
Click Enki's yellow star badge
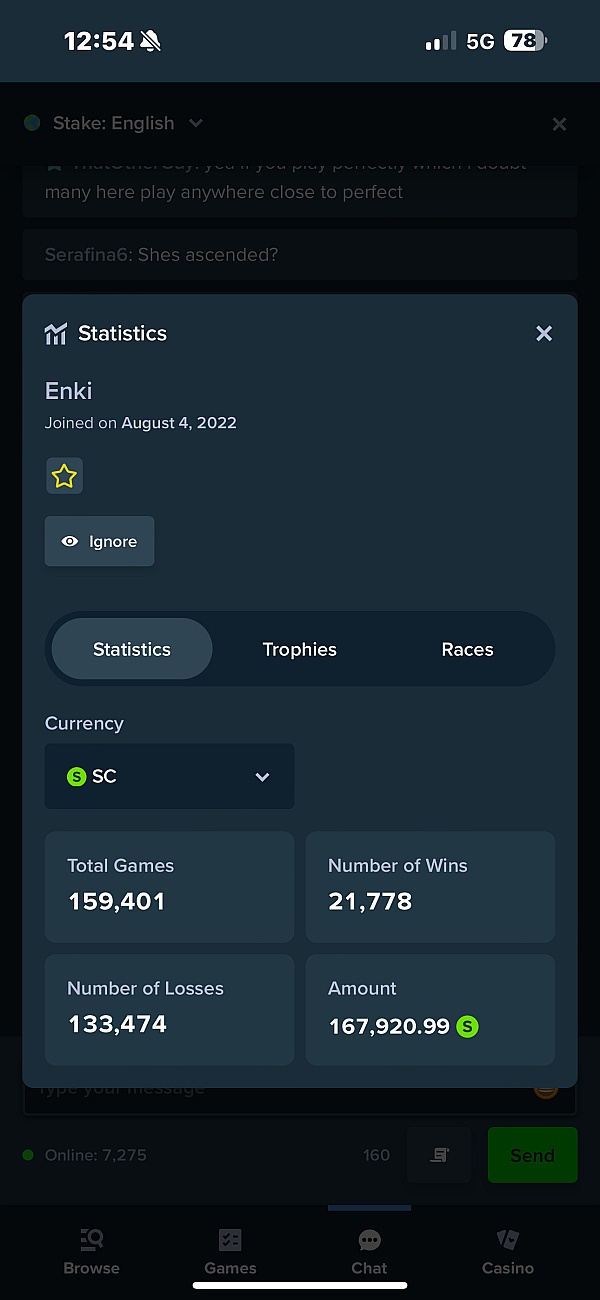64,476
